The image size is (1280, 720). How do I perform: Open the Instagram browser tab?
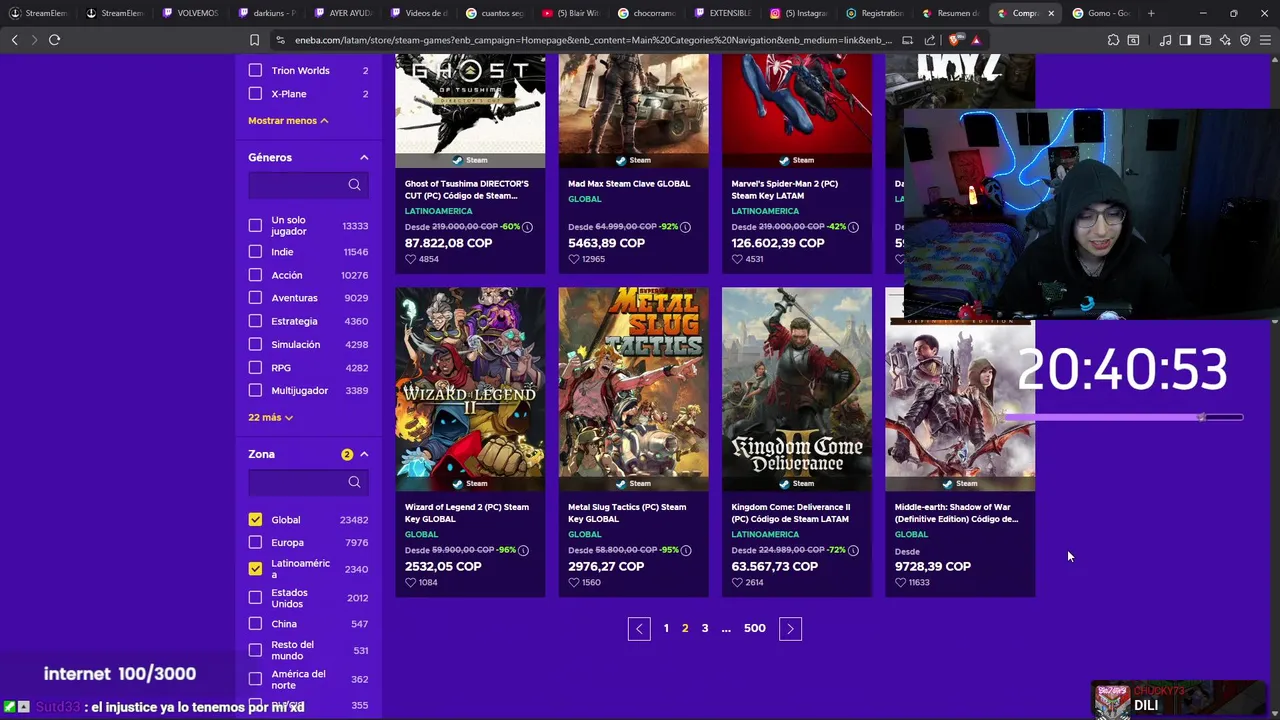click(798, 13)
